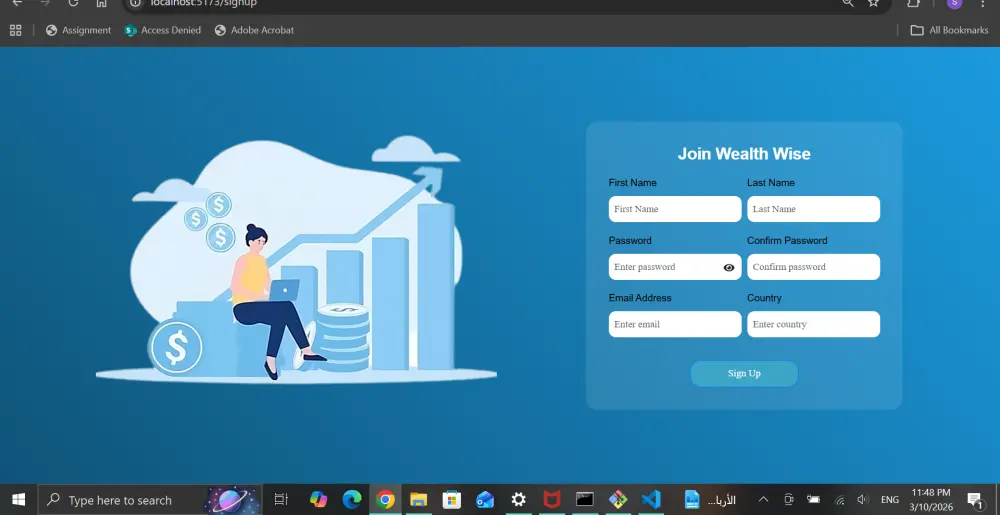Click the Confirm Password label

pos(787,240)
